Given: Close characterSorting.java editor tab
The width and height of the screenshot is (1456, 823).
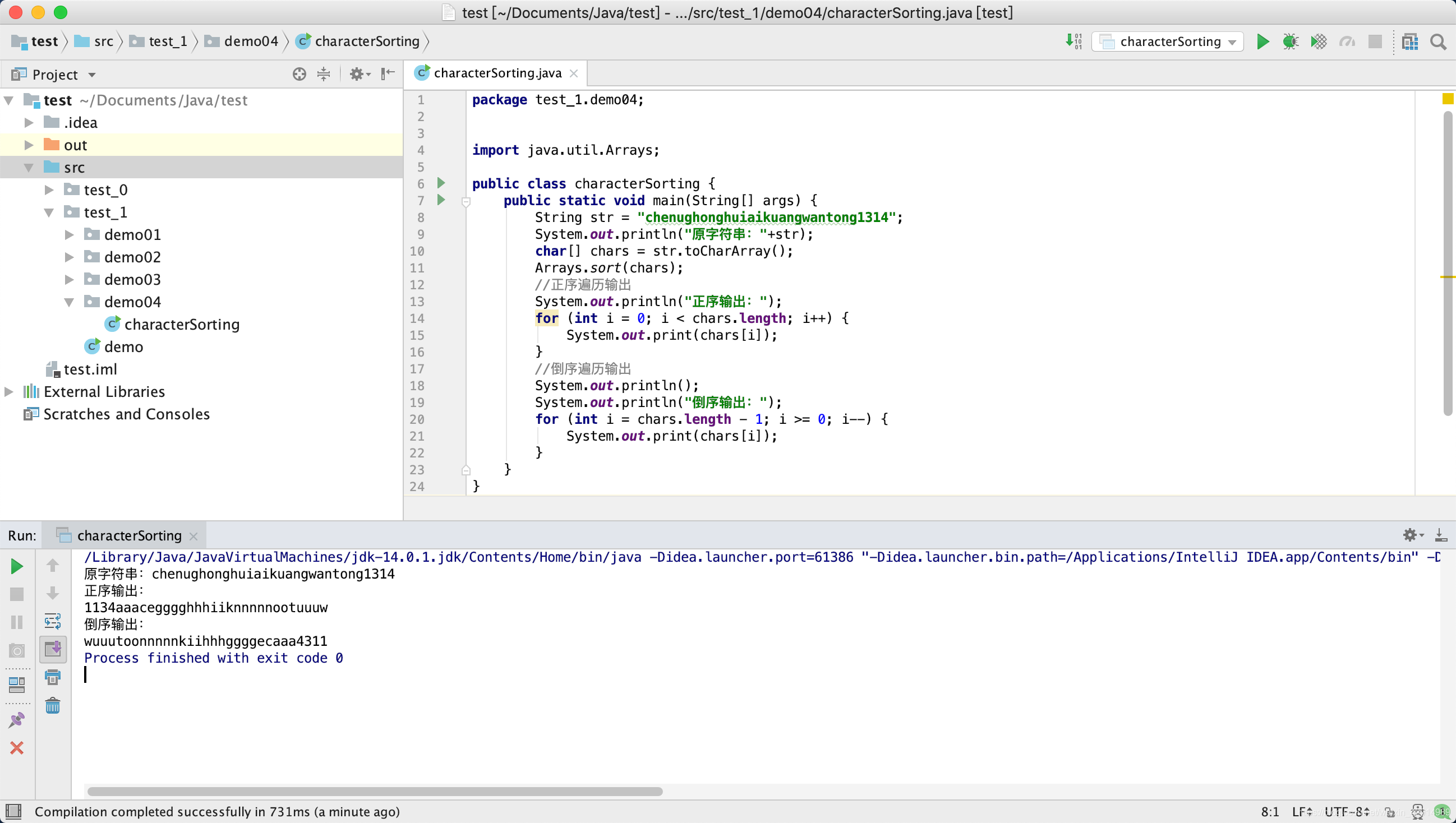Looking at the screenshot, I should click(x=574, y=73).
